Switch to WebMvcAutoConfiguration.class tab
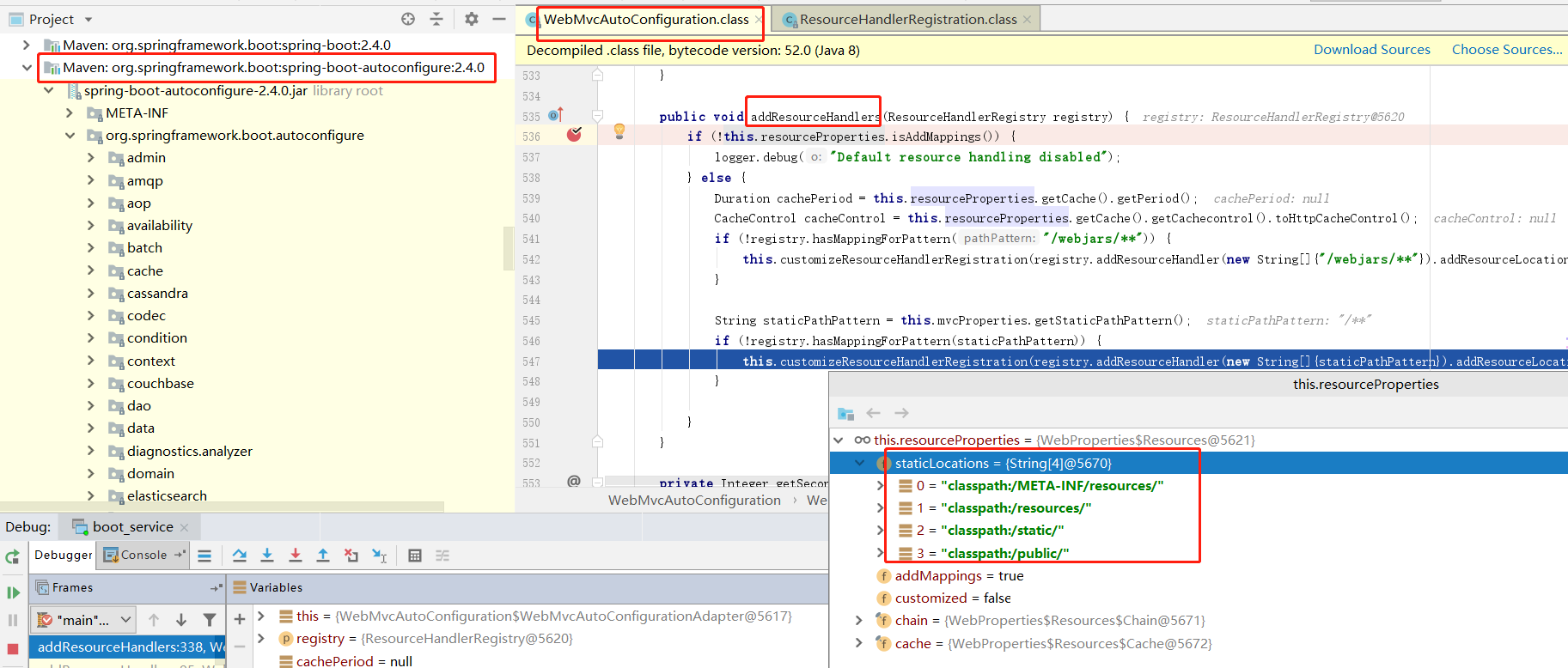Image resolution: width=1568 pixels, height=668 pixels. [x=646, y=19]
